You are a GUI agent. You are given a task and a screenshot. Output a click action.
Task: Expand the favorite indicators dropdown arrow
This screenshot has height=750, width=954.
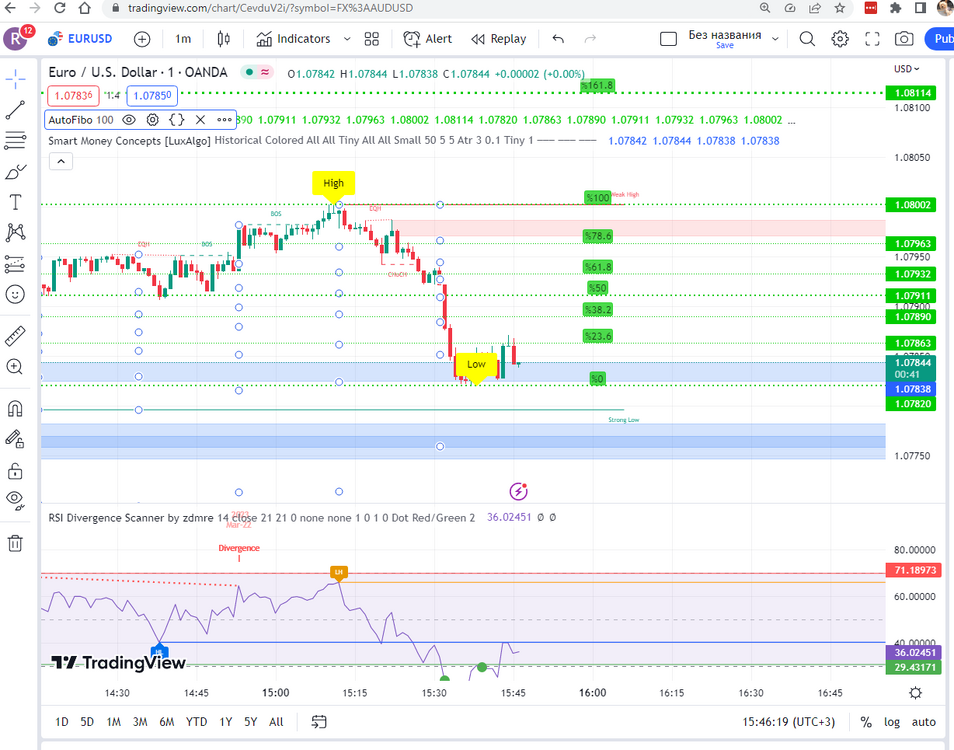pyautogui.click(x=347, y=39)
